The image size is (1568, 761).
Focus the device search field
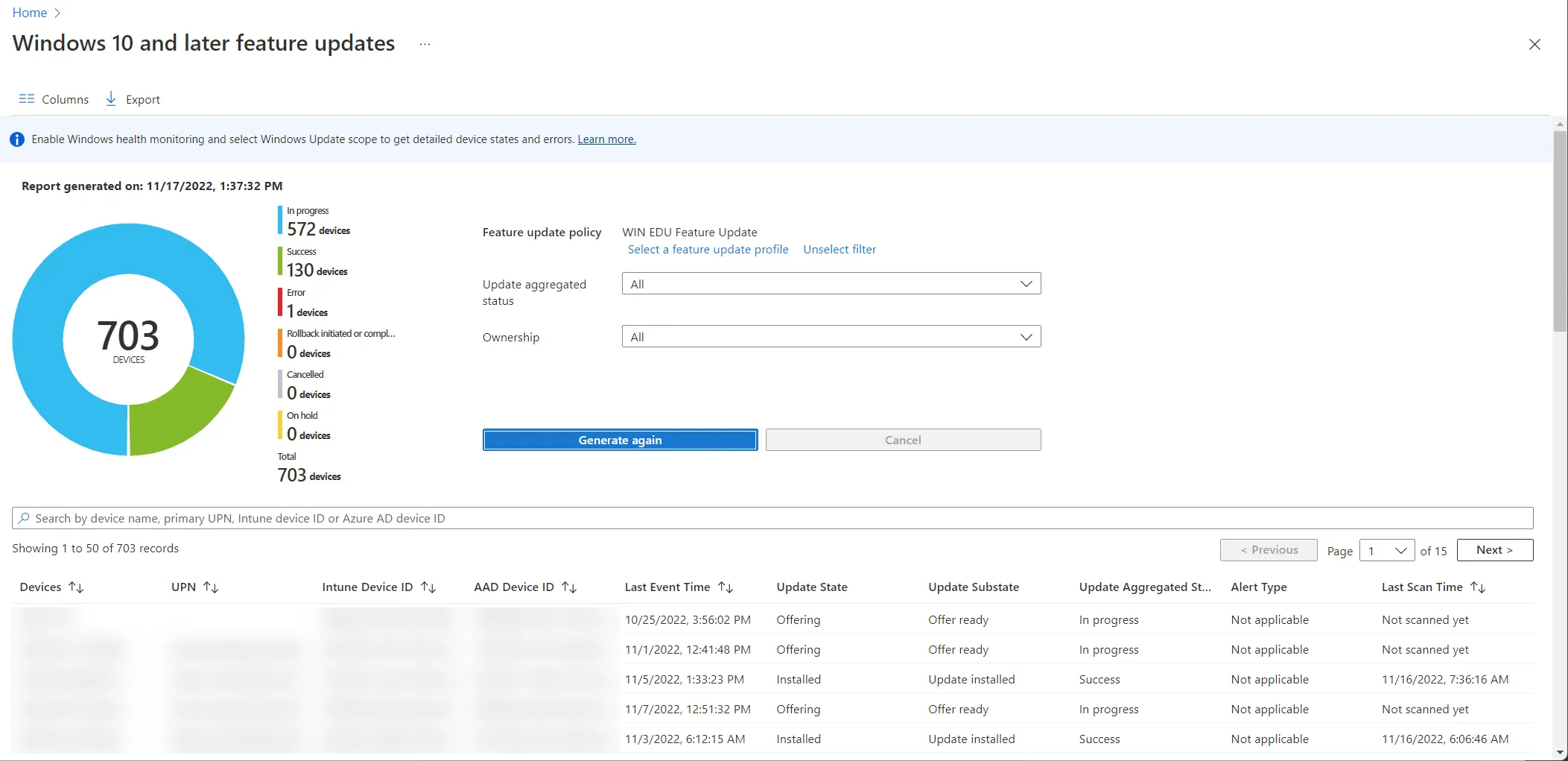[772, 519]
